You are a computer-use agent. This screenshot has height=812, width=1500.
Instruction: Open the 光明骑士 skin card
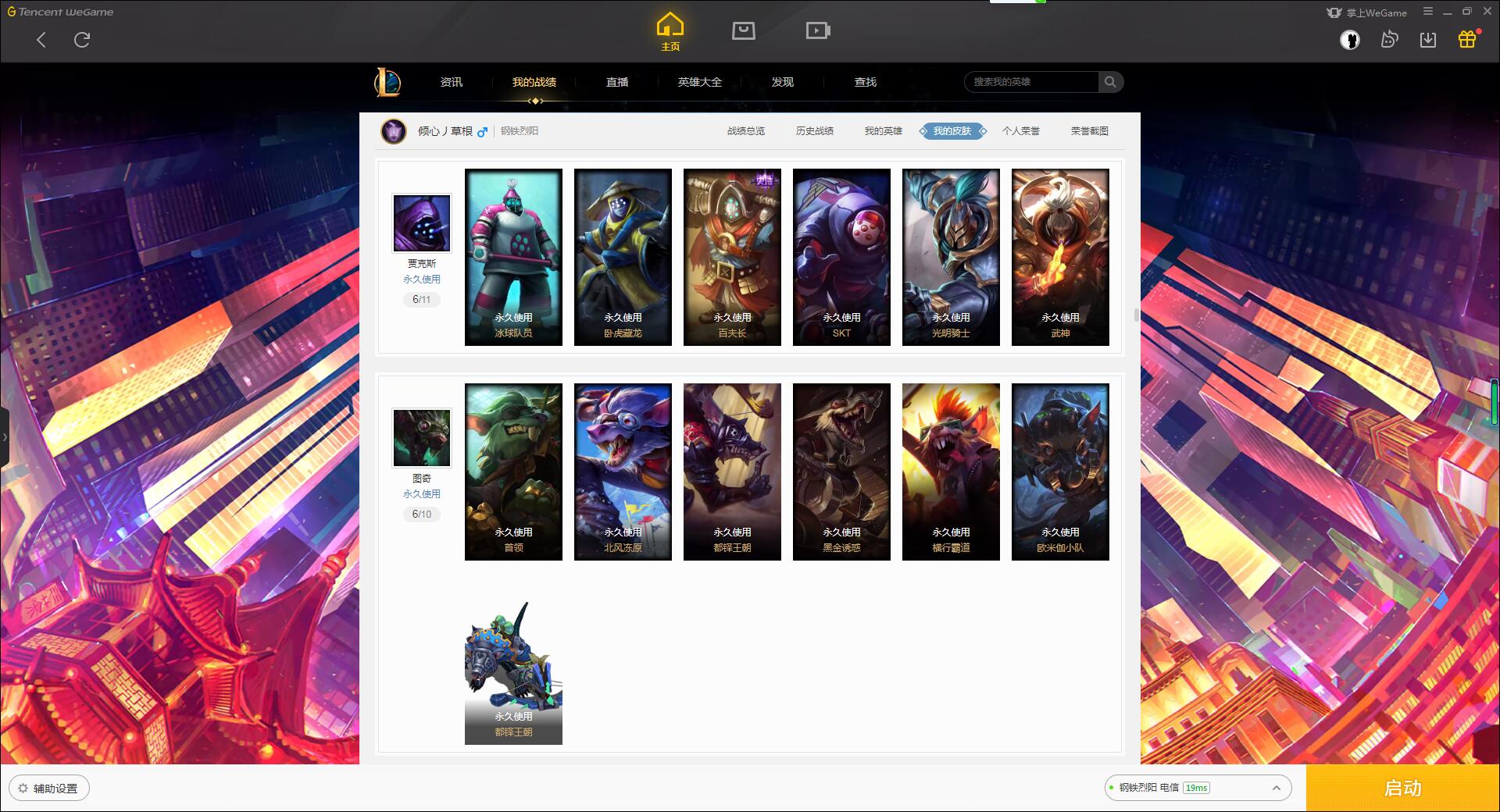click(x=951, y=258)
